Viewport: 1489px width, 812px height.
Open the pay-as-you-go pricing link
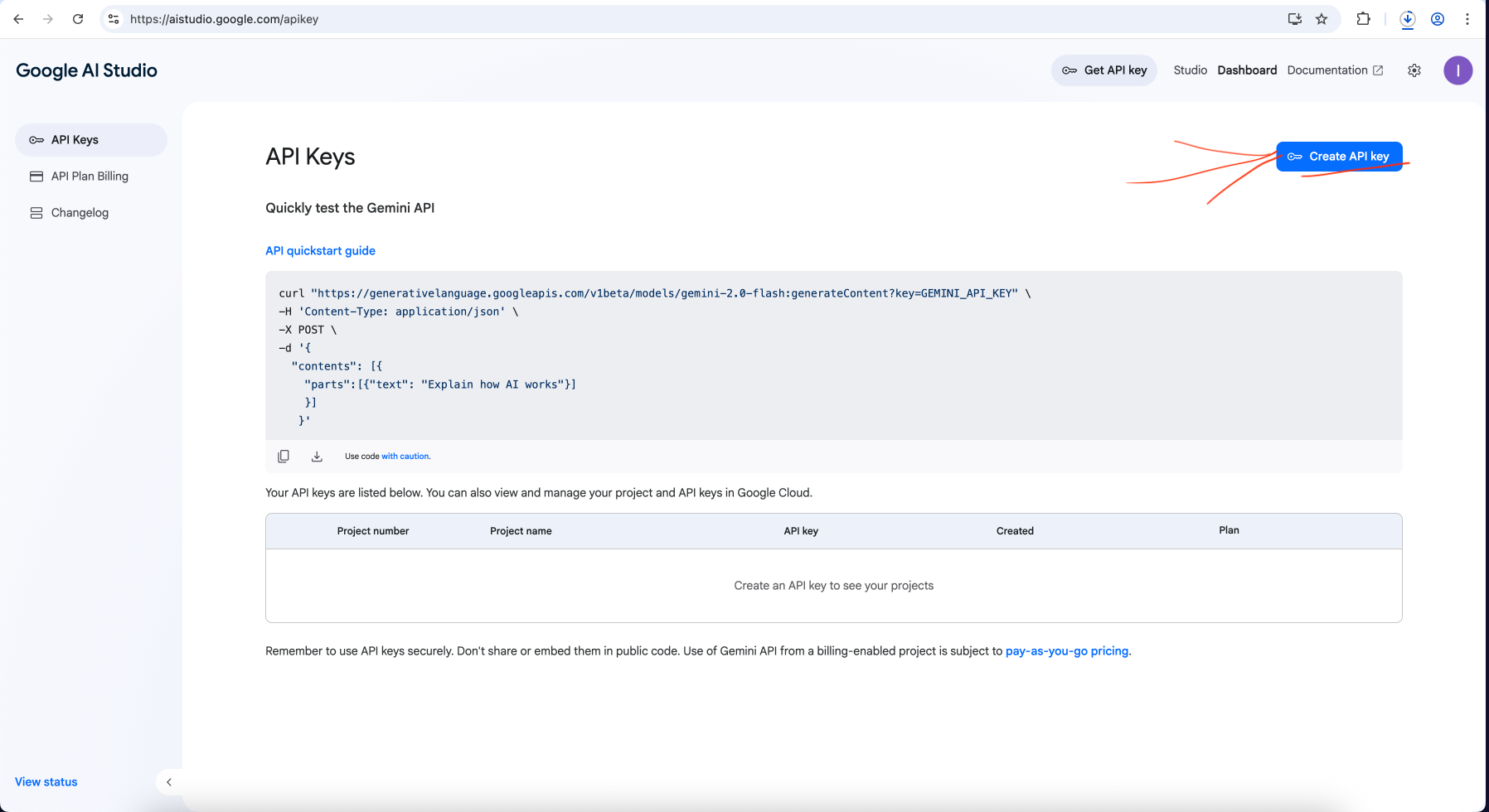(x=1067, y=651)
